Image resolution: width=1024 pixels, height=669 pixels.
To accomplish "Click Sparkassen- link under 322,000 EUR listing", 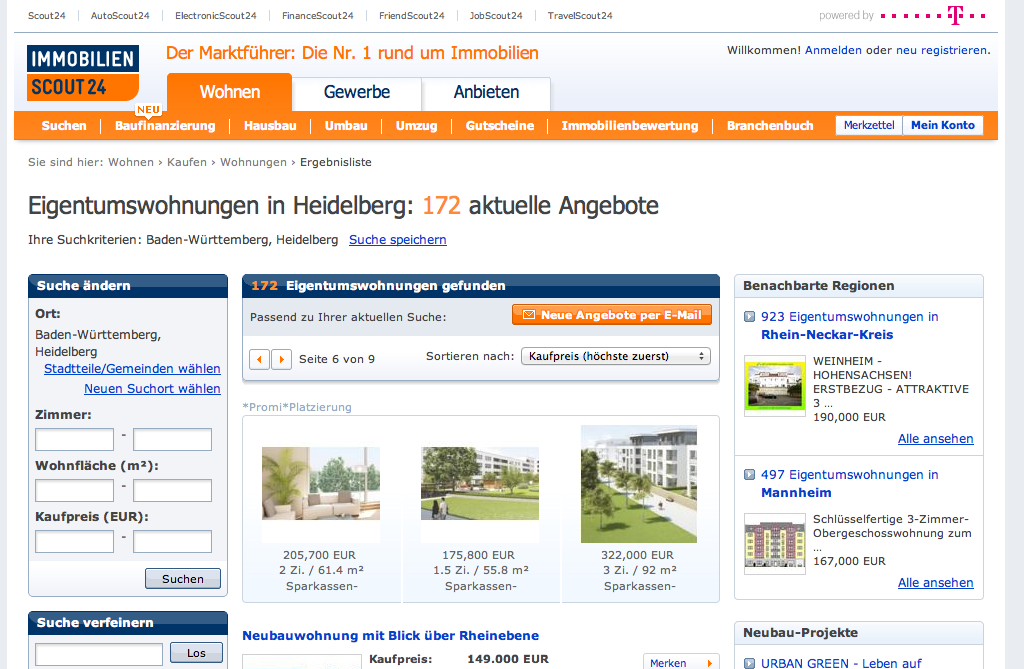I will point(639,586).
